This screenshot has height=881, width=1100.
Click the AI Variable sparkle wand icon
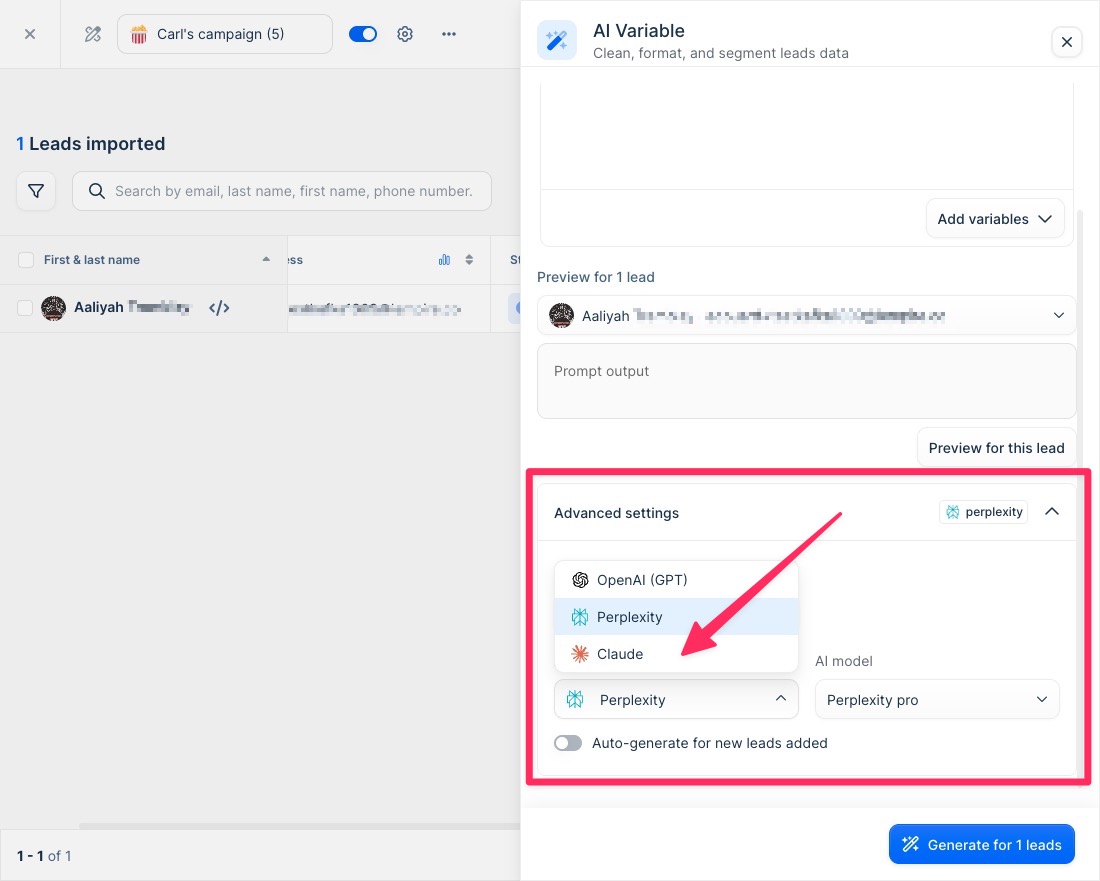557,41
